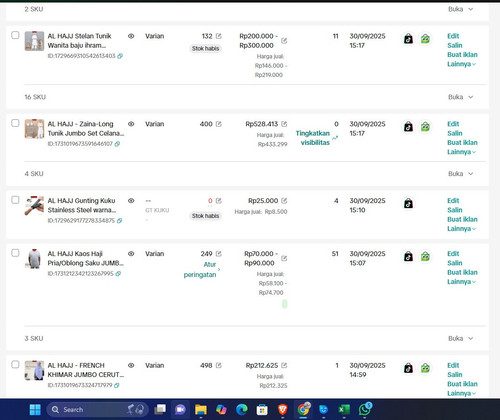This screenshot has width=500, height=420.
Task: Tick checkbox for AL HAJJ Kaos Haji
Action: coord(15,253)
